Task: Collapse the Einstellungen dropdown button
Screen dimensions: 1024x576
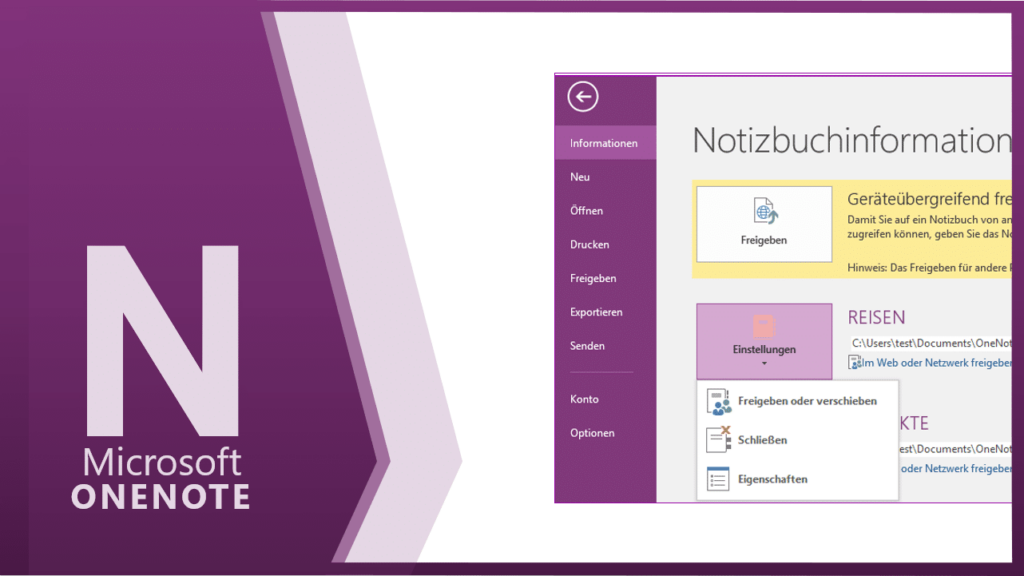Action: click(764, 341)
